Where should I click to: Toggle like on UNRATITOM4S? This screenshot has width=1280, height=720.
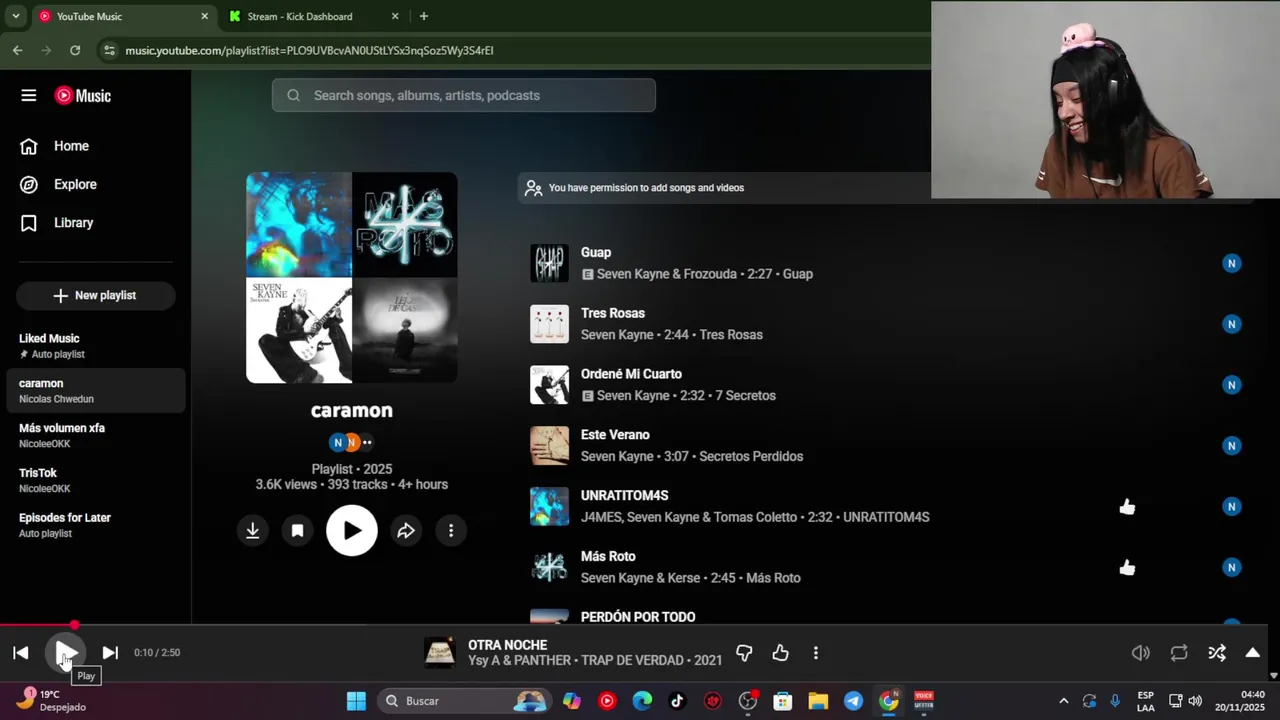pos(1127,507)
